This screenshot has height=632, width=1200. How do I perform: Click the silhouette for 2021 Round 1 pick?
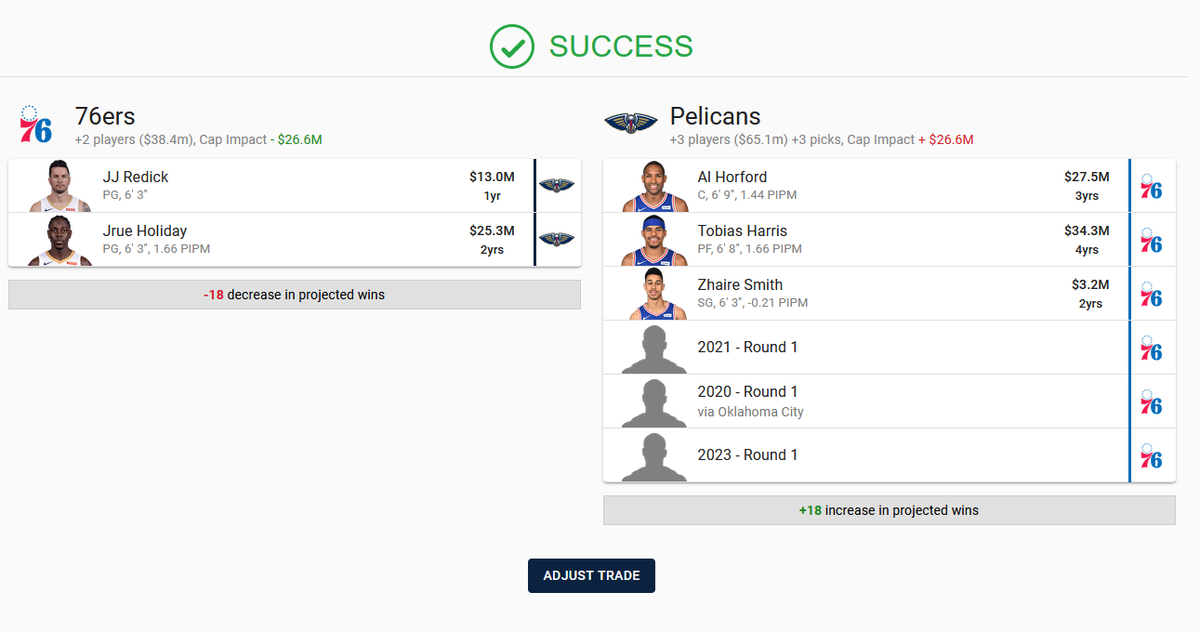[x=654, y=348]
